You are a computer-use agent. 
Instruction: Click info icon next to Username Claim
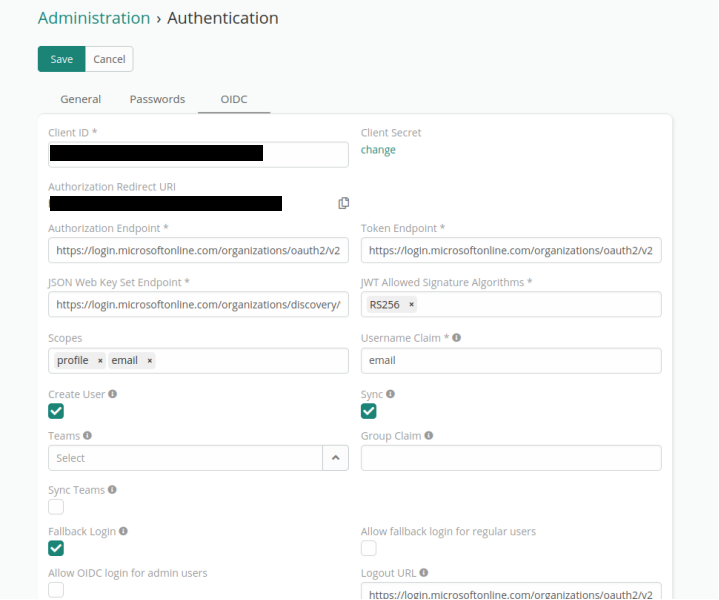point(457,338)
